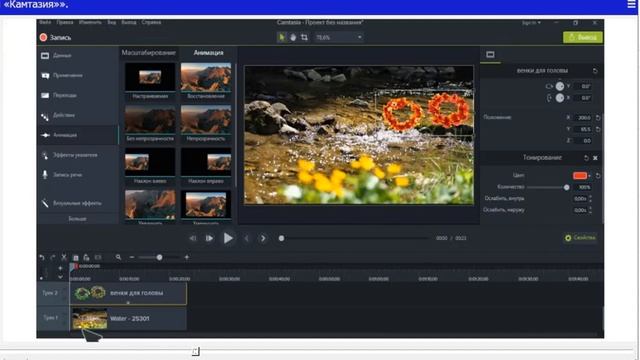Click the Ослабить внутрь ease-in stepper
This screenshot has width=640, height=360.
590,198
